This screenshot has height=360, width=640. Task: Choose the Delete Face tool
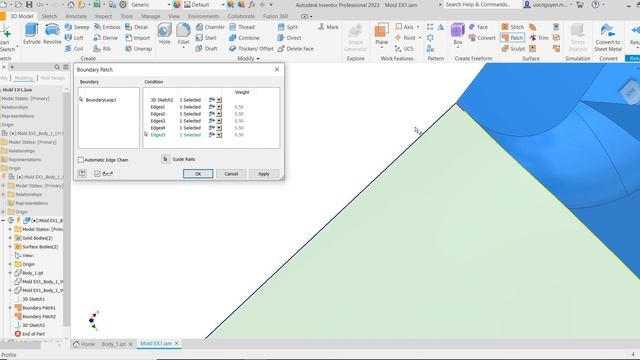[296, 48]
